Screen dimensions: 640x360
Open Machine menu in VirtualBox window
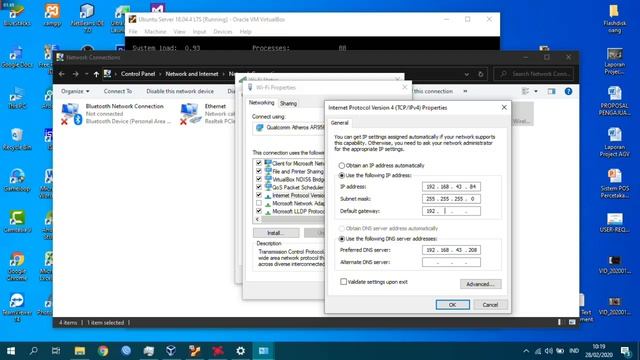[x=155, y=31]
